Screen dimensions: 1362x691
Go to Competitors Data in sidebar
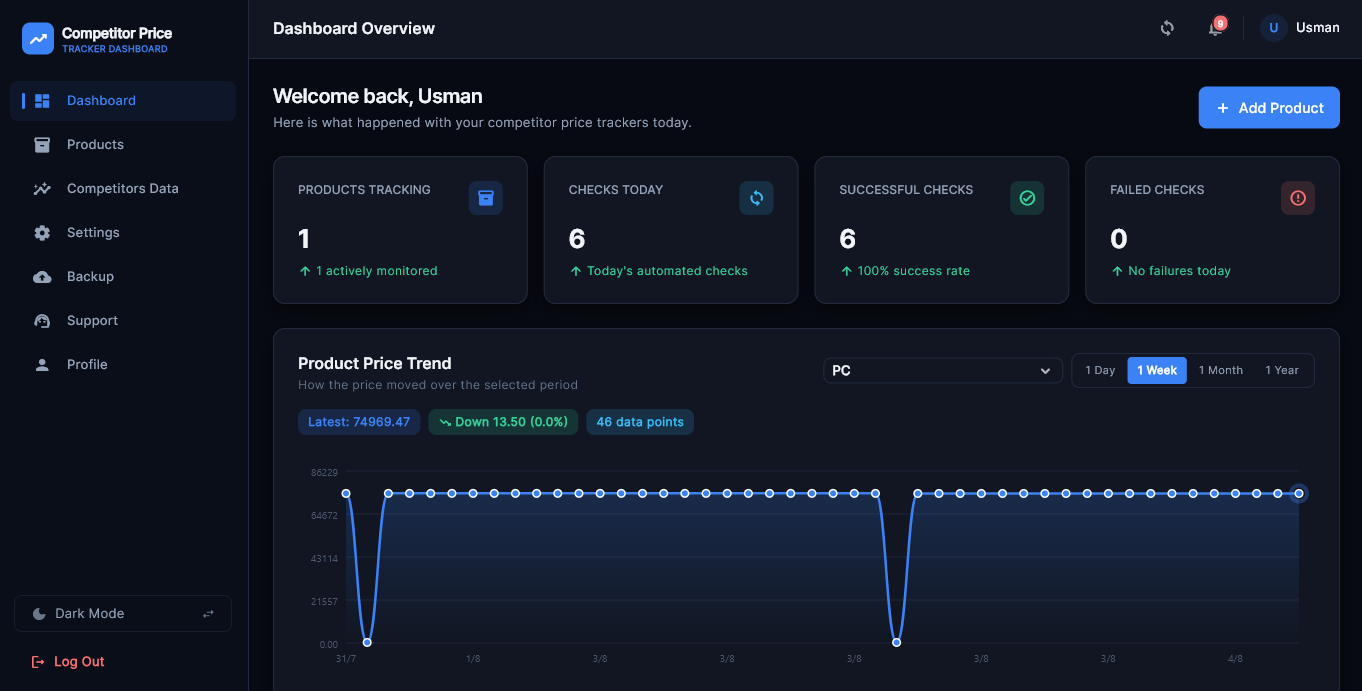(123, 189)
